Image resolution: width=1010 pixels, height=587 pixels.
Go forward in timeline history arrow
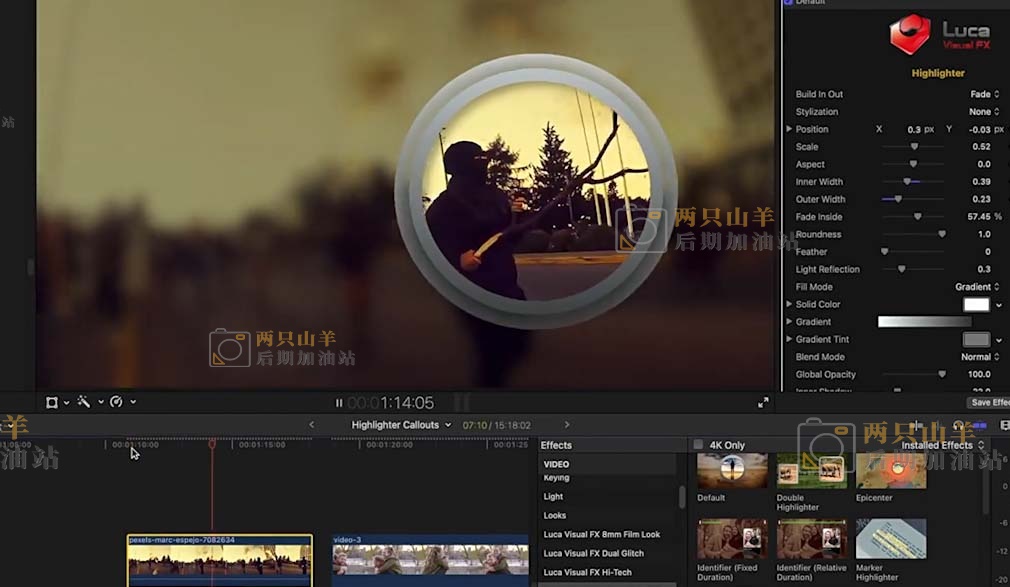tap(567, 425)
